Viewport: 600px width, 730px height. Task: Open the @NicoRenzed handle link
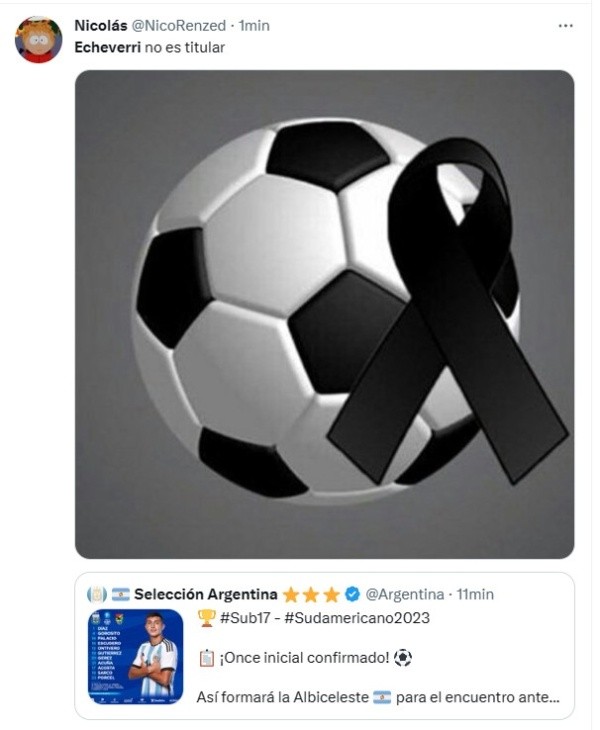tap(179, 26)
